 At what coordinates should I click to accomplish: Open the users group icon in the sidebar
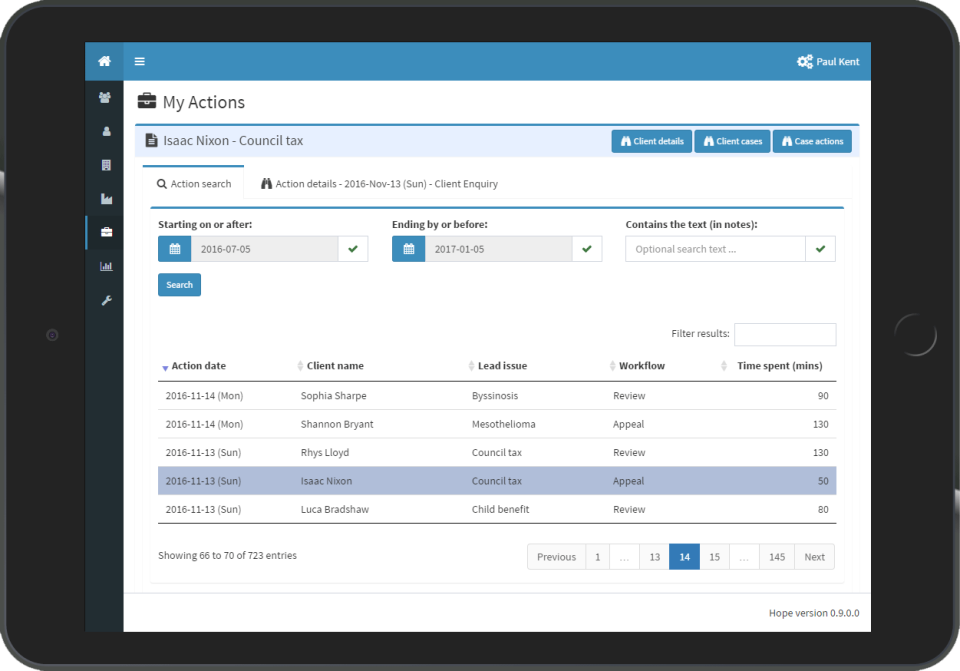105,98
